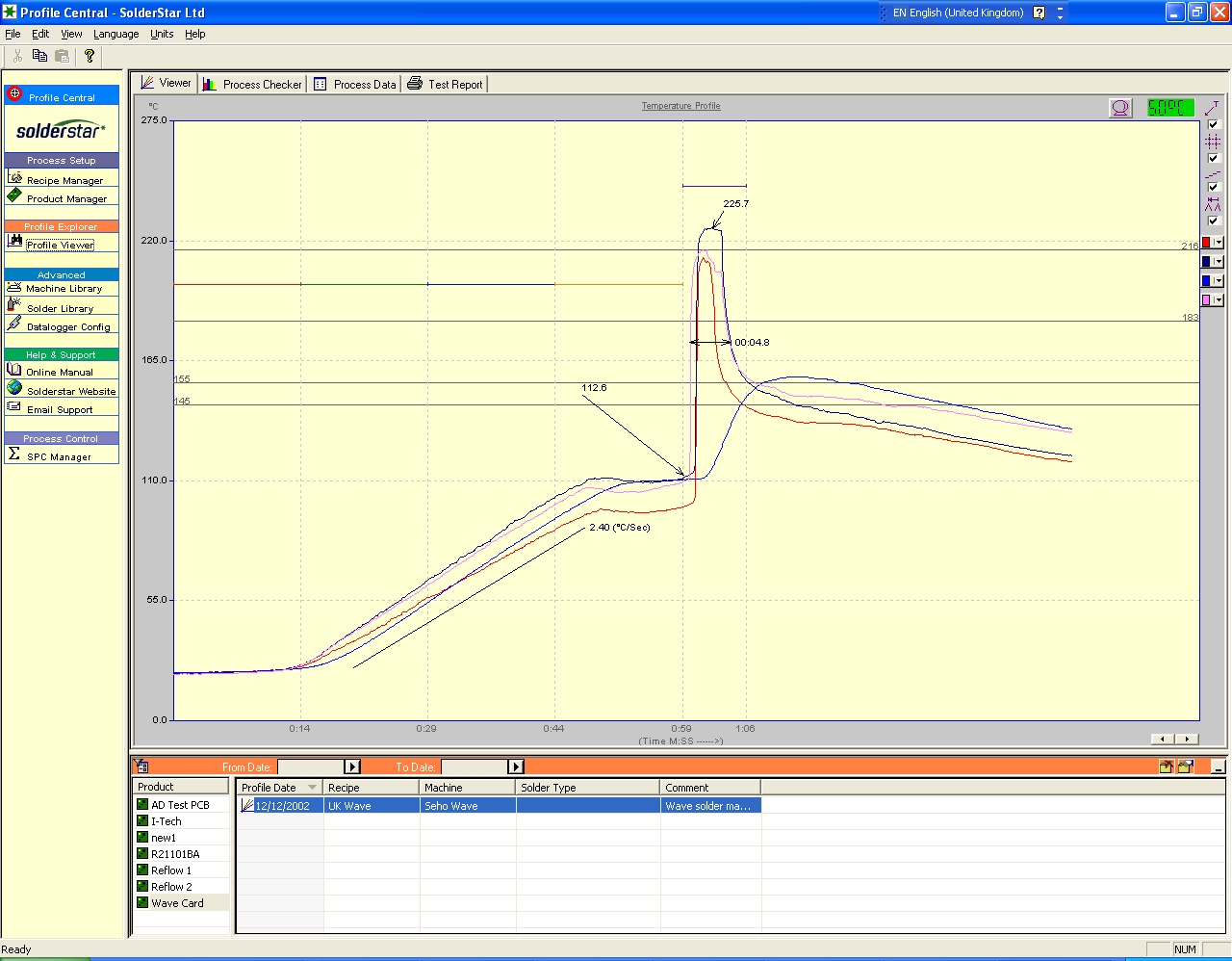The image size is (1232, 961).
Task: Toggle checkbox under dashed line icon
Action: point(1213,187)
